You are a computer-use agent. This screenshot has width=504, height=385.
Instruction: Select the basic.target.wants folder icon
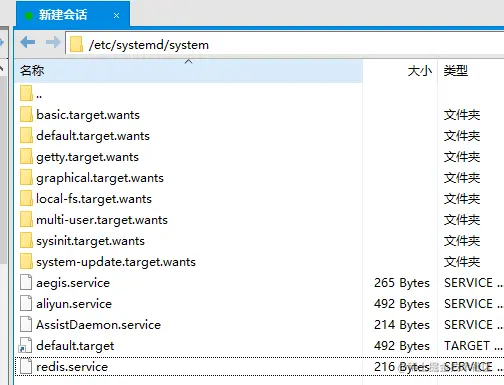(x=26, y=114)
